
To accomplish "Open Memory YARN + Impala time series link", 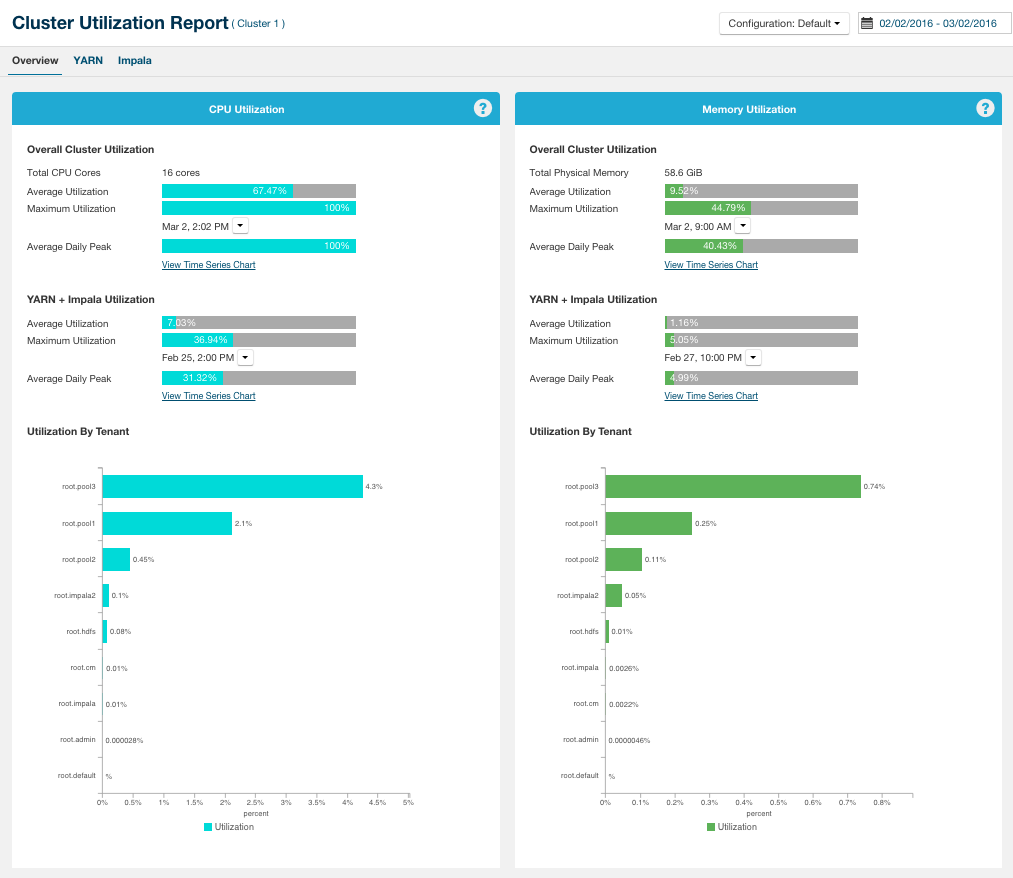I will click(x=711, y=396).
